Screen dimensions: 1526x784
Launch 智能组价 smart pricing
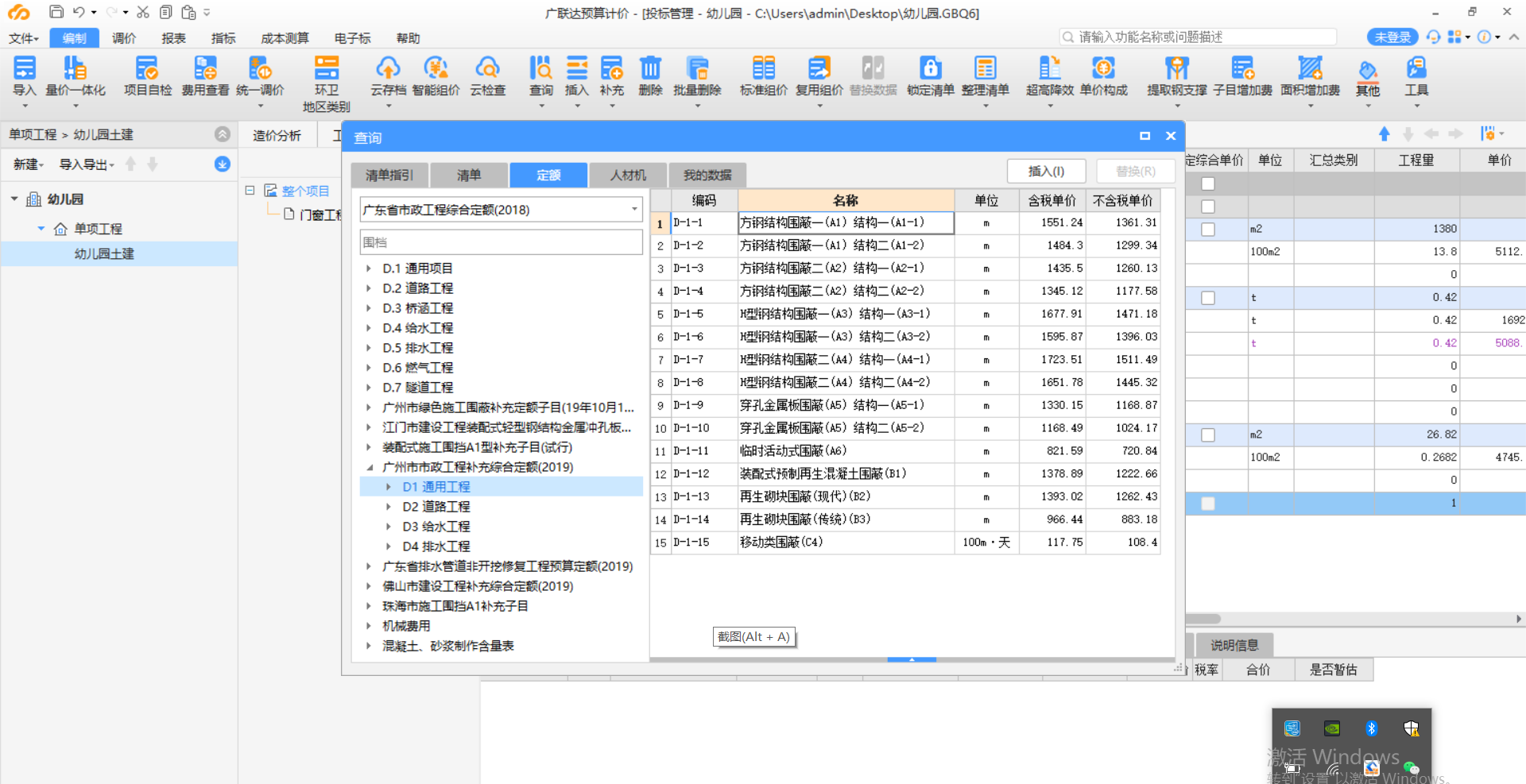436,77
